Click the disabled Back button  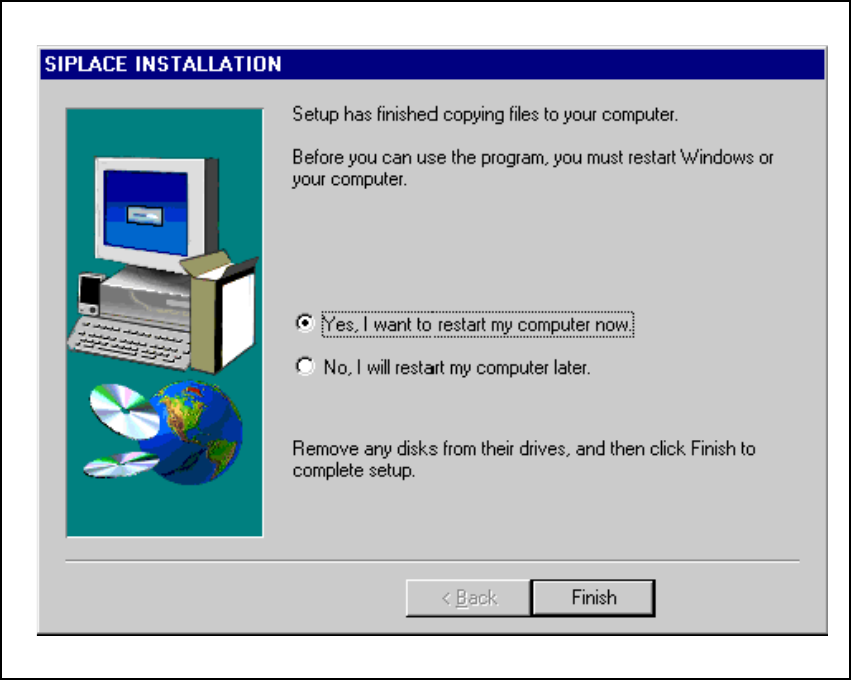coord(468,598)
